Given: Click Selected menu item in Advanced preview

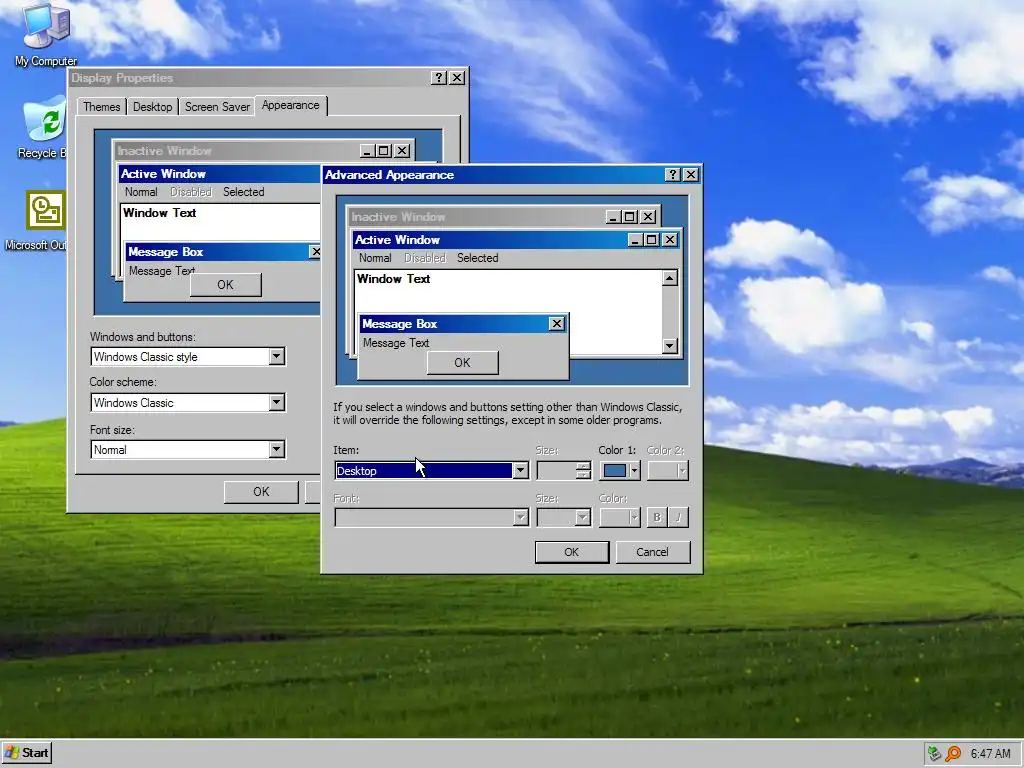Looking at the screenshot, I should click(x=477, y=258).
